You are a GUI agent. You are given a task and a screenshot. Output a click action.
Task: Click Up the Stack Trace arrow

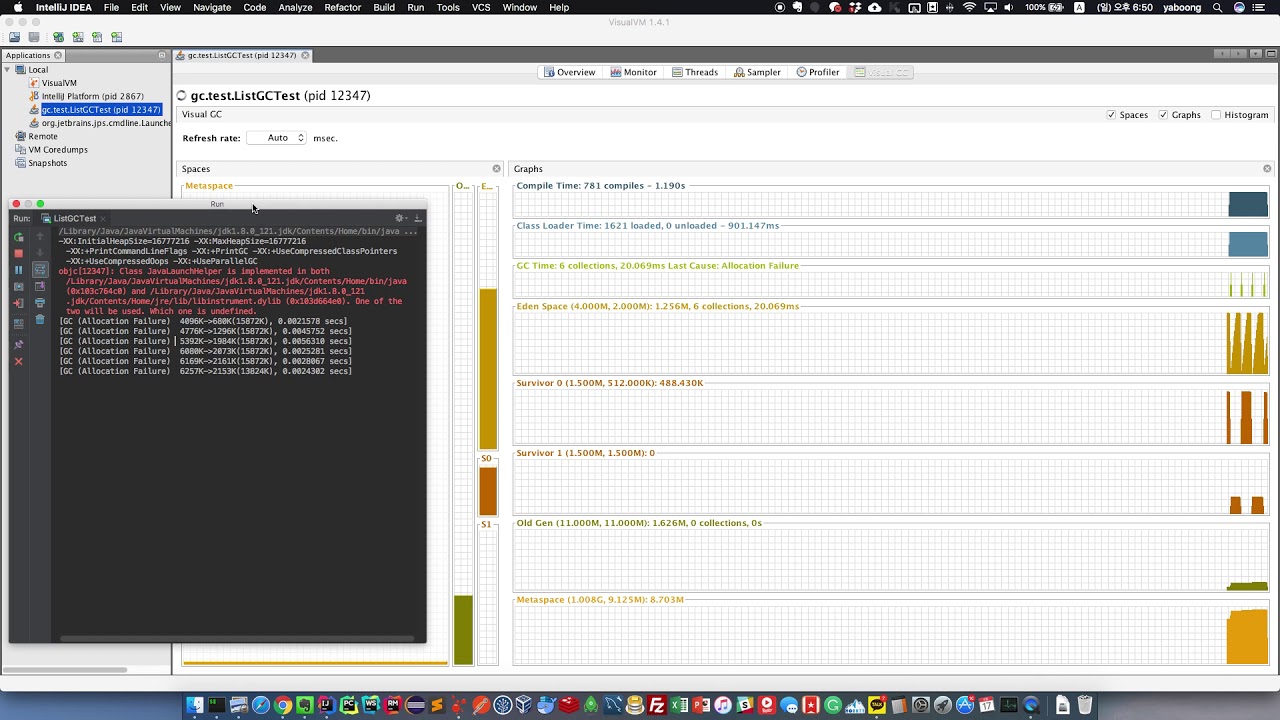coord(40,237)
